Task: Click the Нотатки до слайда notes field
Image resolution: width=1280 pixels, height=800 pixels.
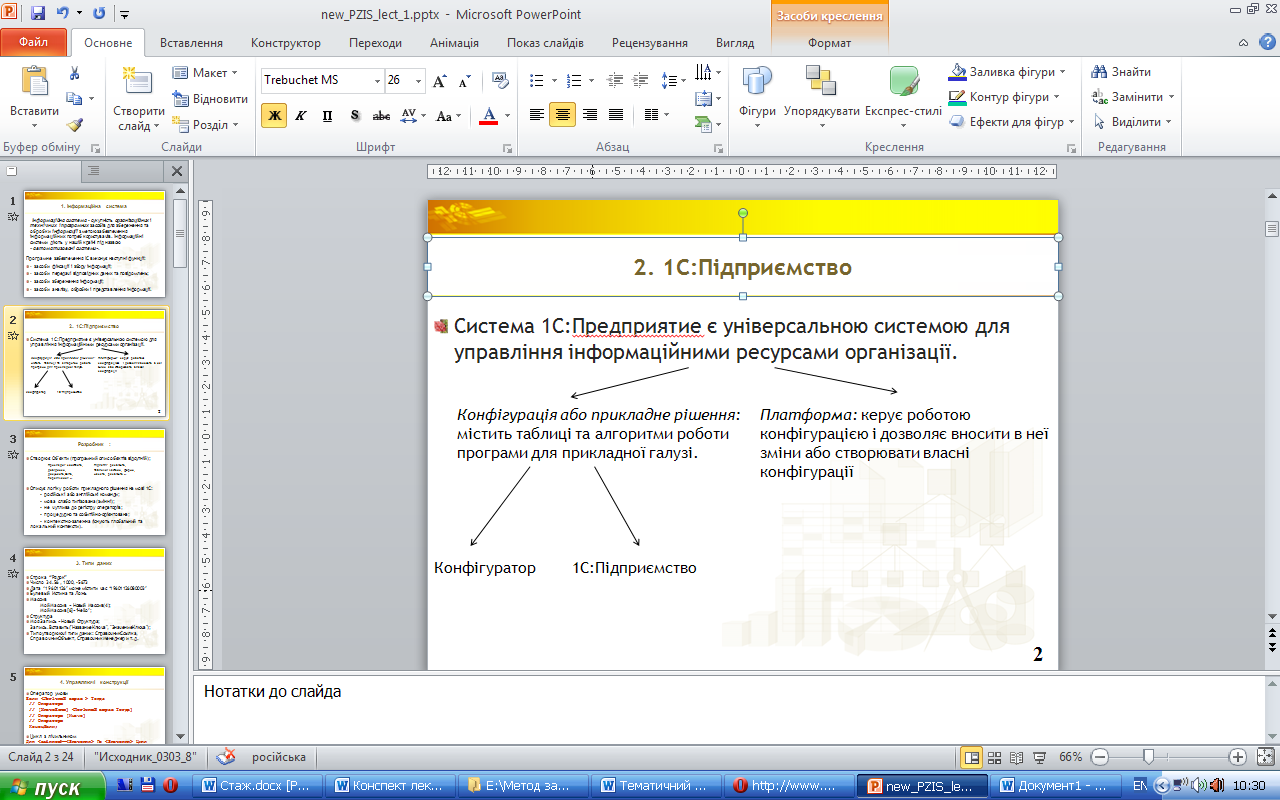Action: point(727,708)
